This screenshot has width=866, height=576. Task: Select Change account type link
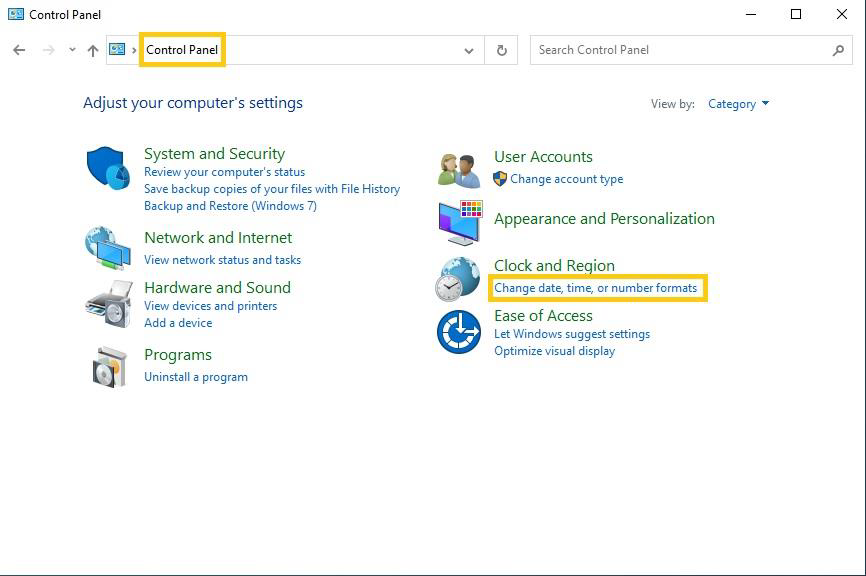point(566,179)
